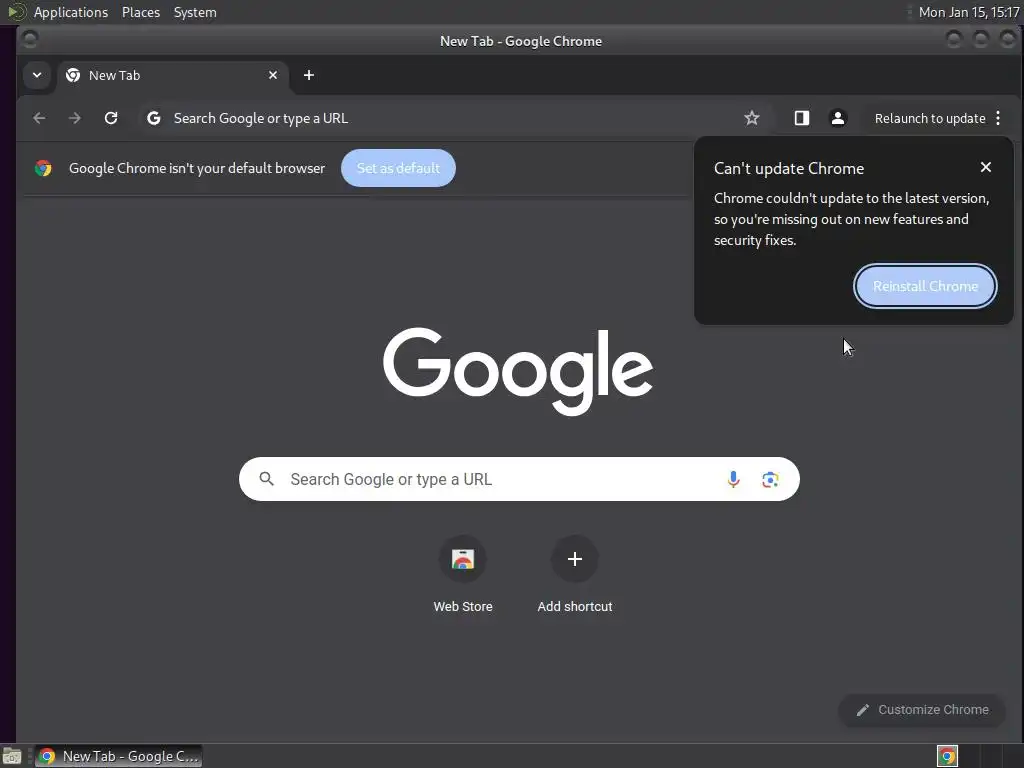Open the Web Store shortcut

[x=463, y=575]
